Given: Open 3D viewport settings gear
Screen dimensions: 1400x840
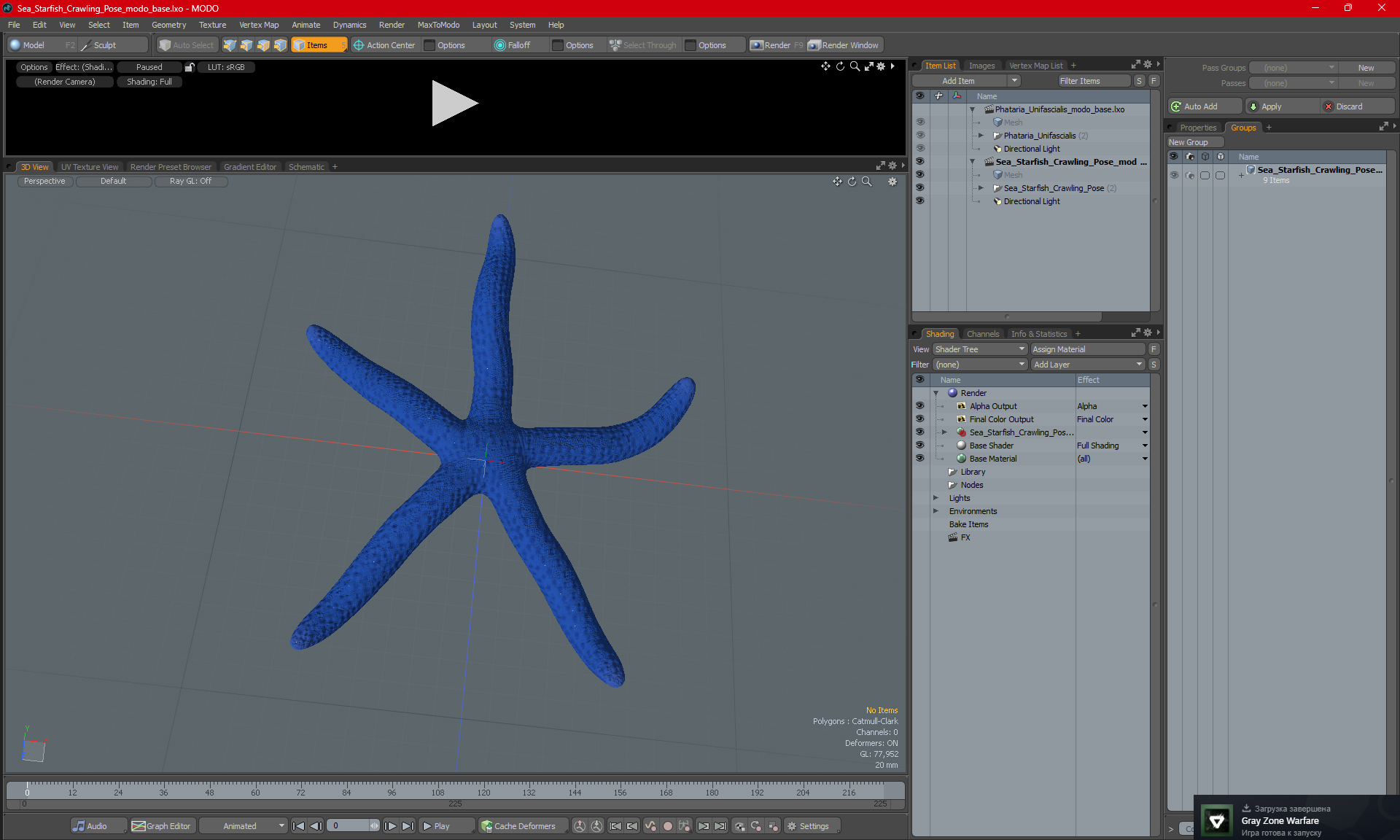Looking at the screenshot, I should [x=892, y=182].
